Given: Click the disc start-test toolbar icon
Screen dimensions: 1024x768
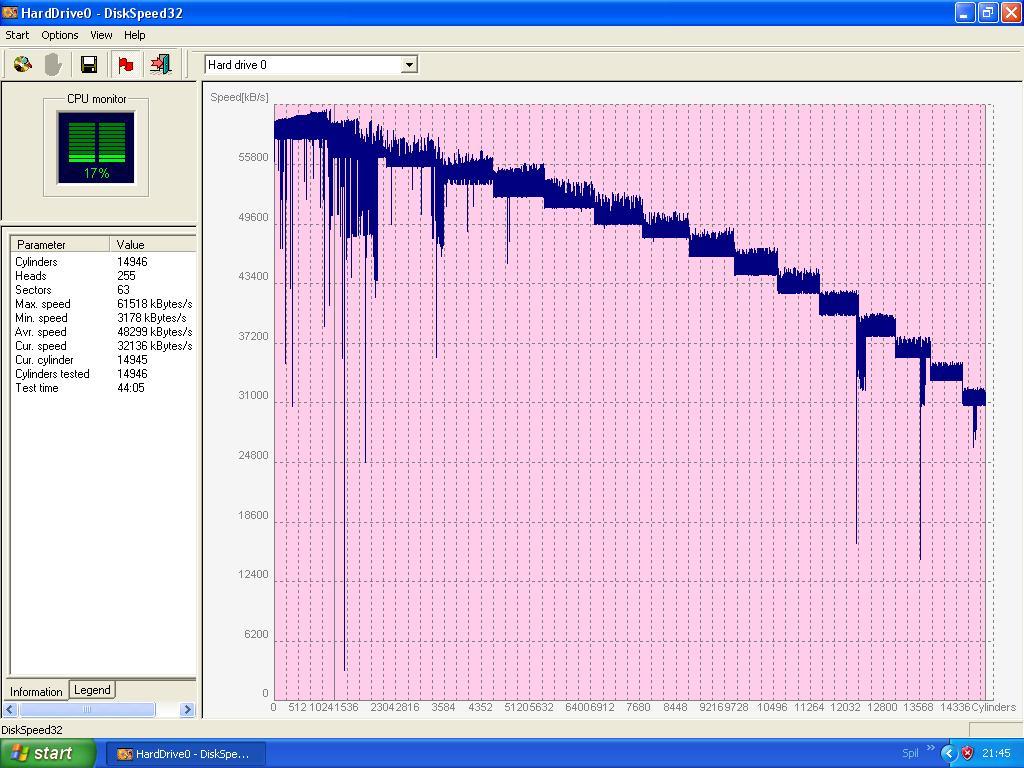Looking at the screenshot, I should pyautogui.click(x=23, y=64).
